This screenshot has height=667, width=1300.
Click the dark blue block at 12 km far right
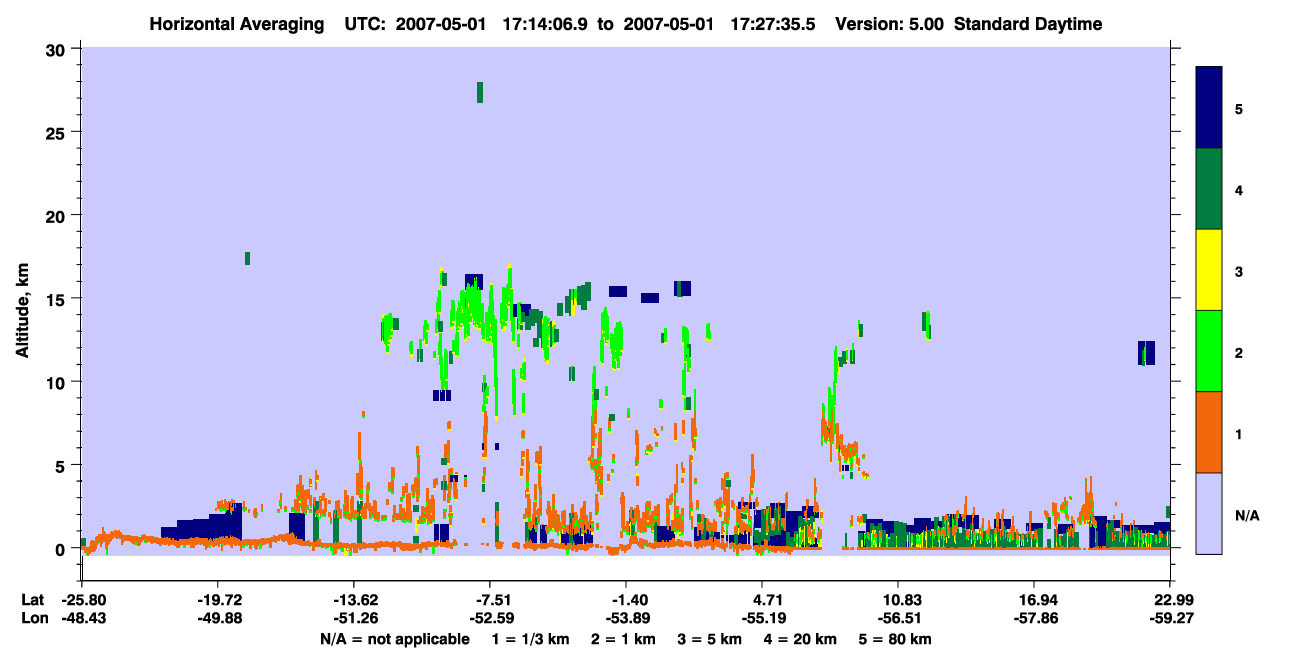[x=1146, y=352]
